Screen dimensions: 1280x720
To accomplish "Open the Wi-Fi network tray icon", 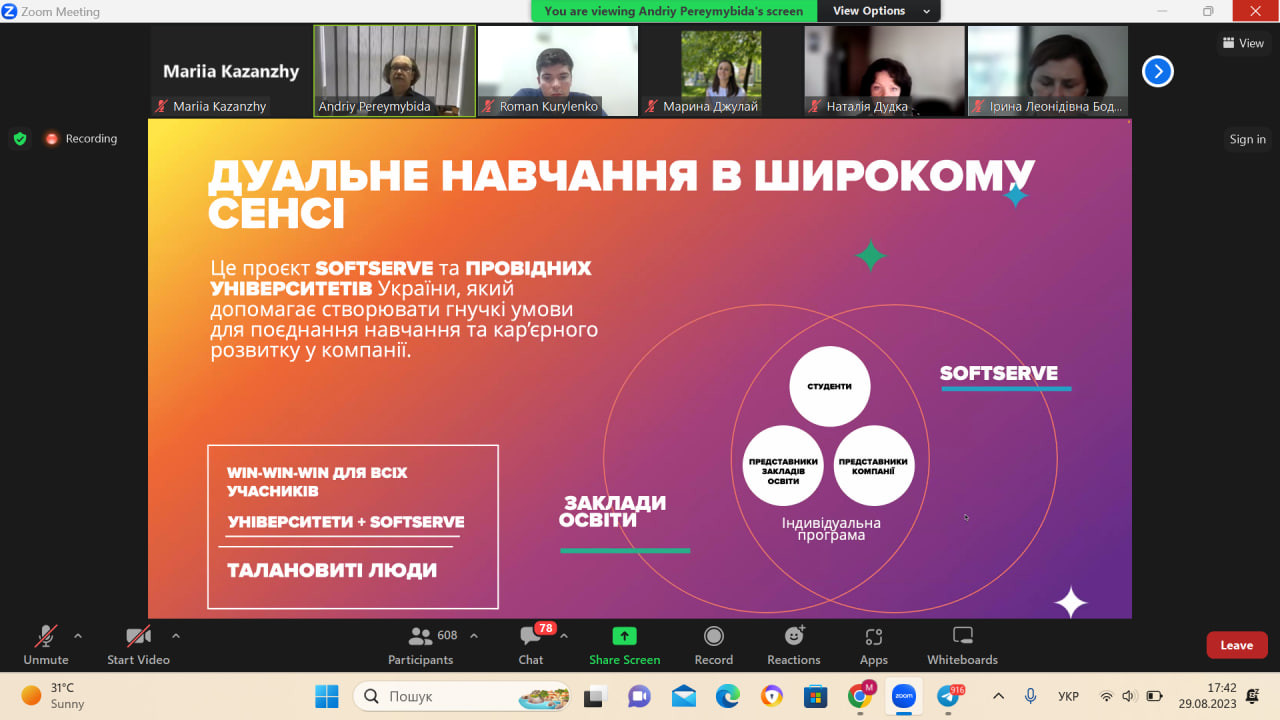I will 1106,696.
